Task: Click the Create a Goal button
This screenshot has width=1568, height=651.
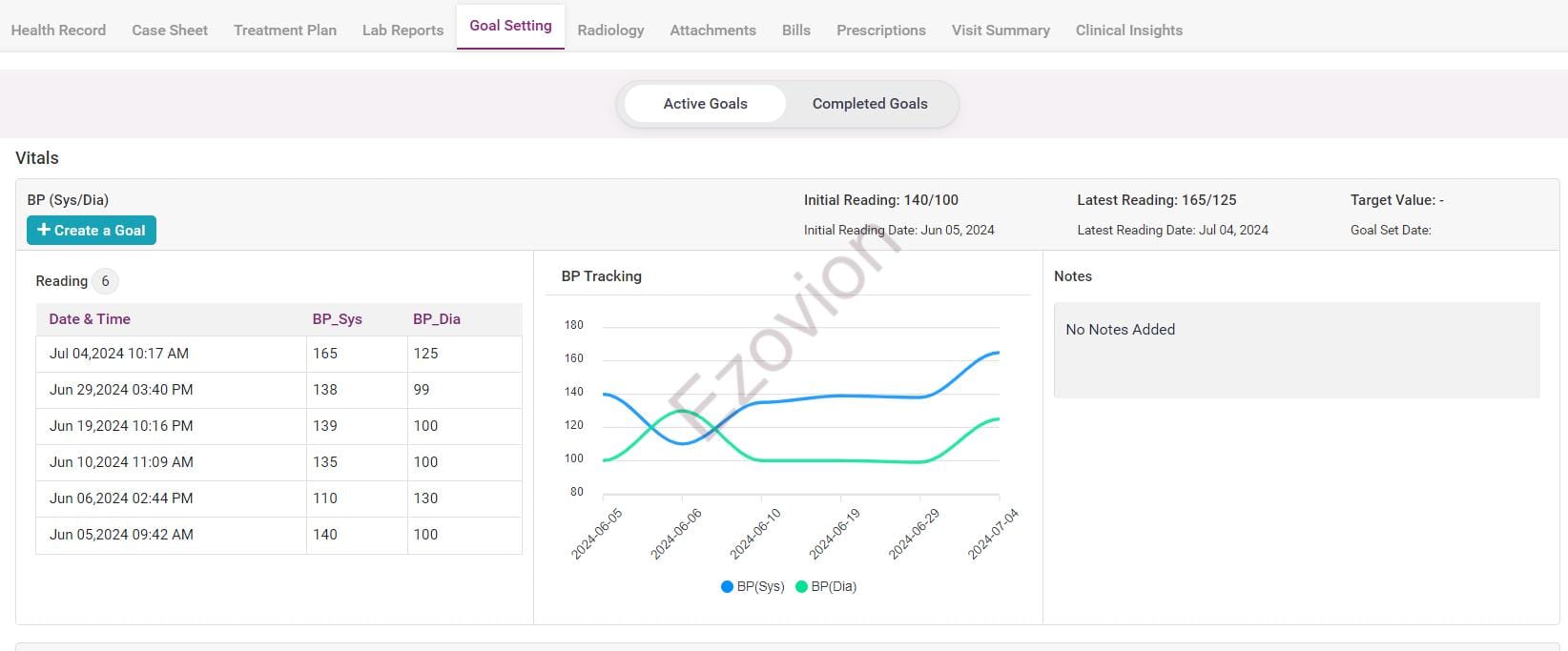Action: click(x=92, y=231)
